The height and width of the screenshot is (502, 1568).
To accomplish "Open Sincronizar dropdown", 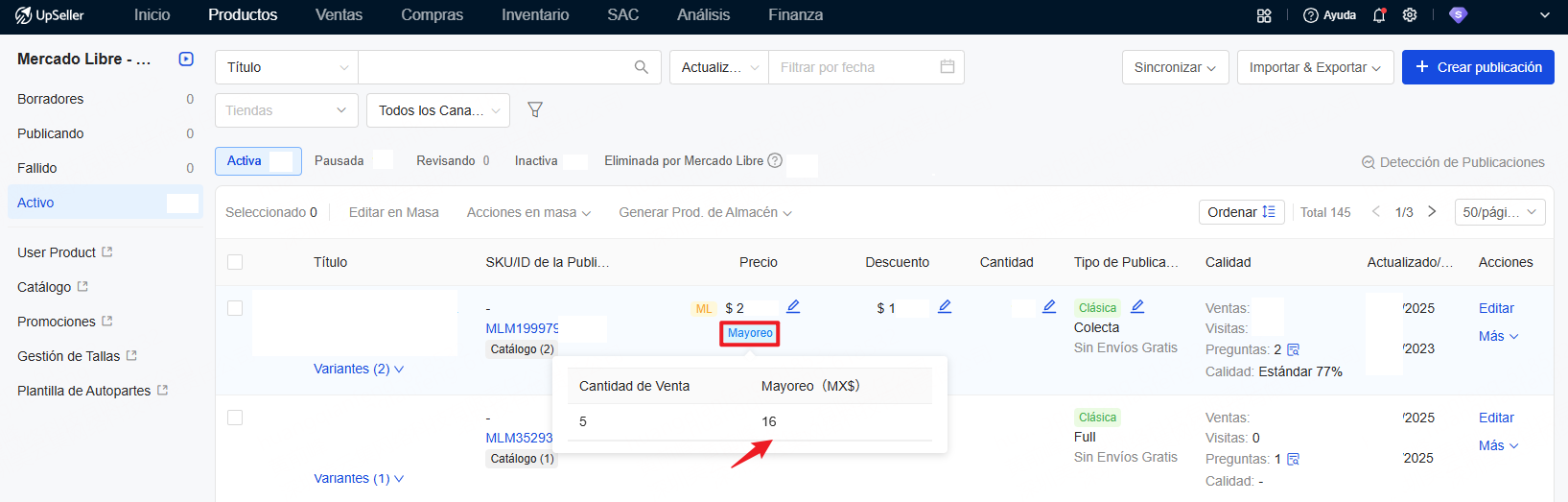I will [1175, 67].
